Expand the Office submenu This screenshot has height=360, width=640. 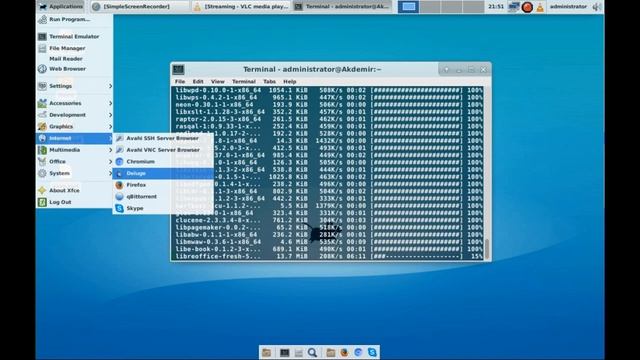click(x=74, y=162)
